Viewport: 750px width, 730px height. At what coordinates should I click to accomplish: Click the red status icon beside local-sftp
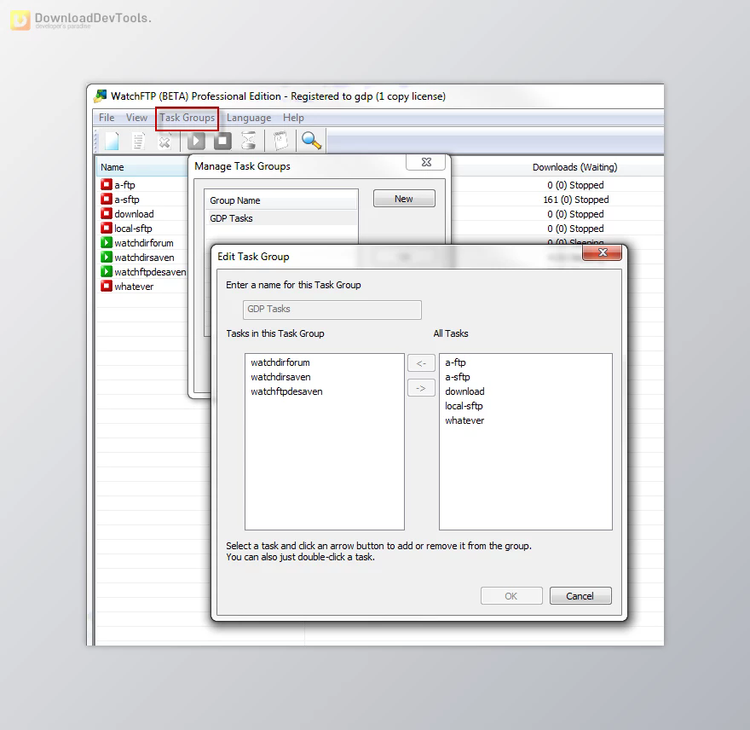[106, 228]
